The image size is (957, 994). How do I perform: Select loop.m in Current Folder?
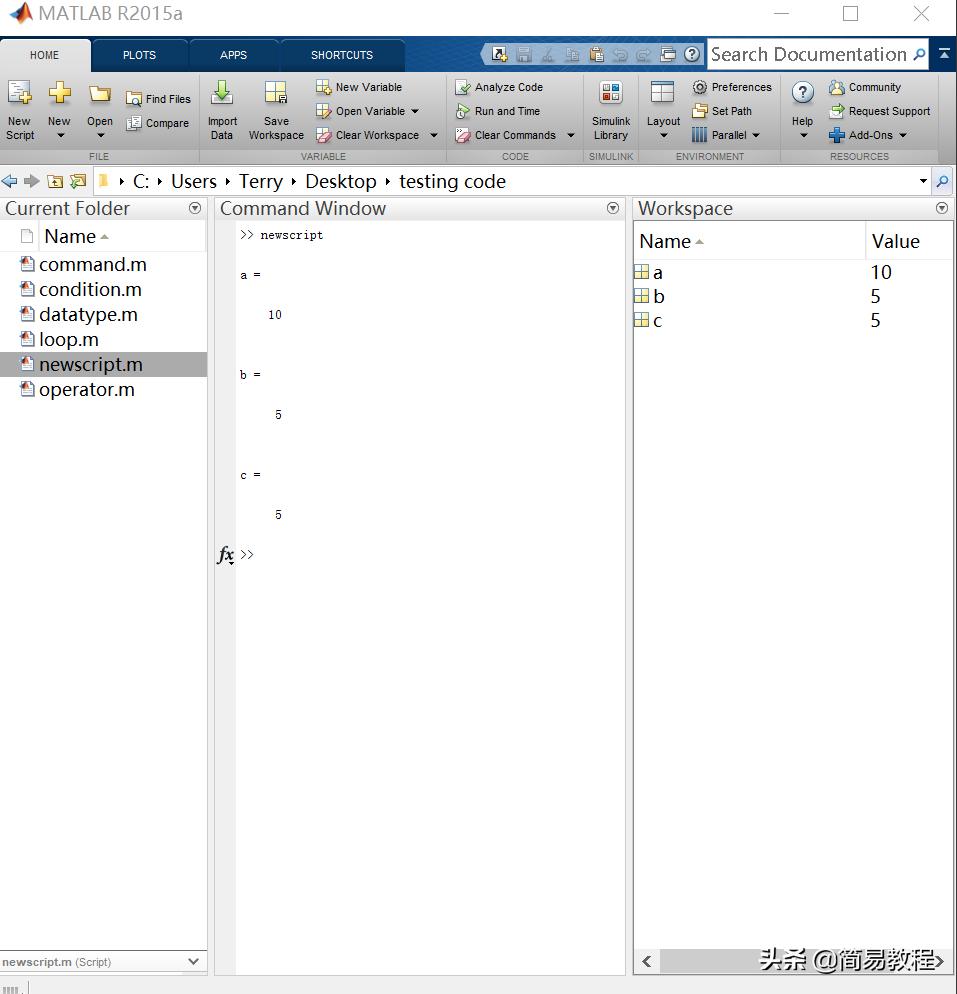coord(68,340)
